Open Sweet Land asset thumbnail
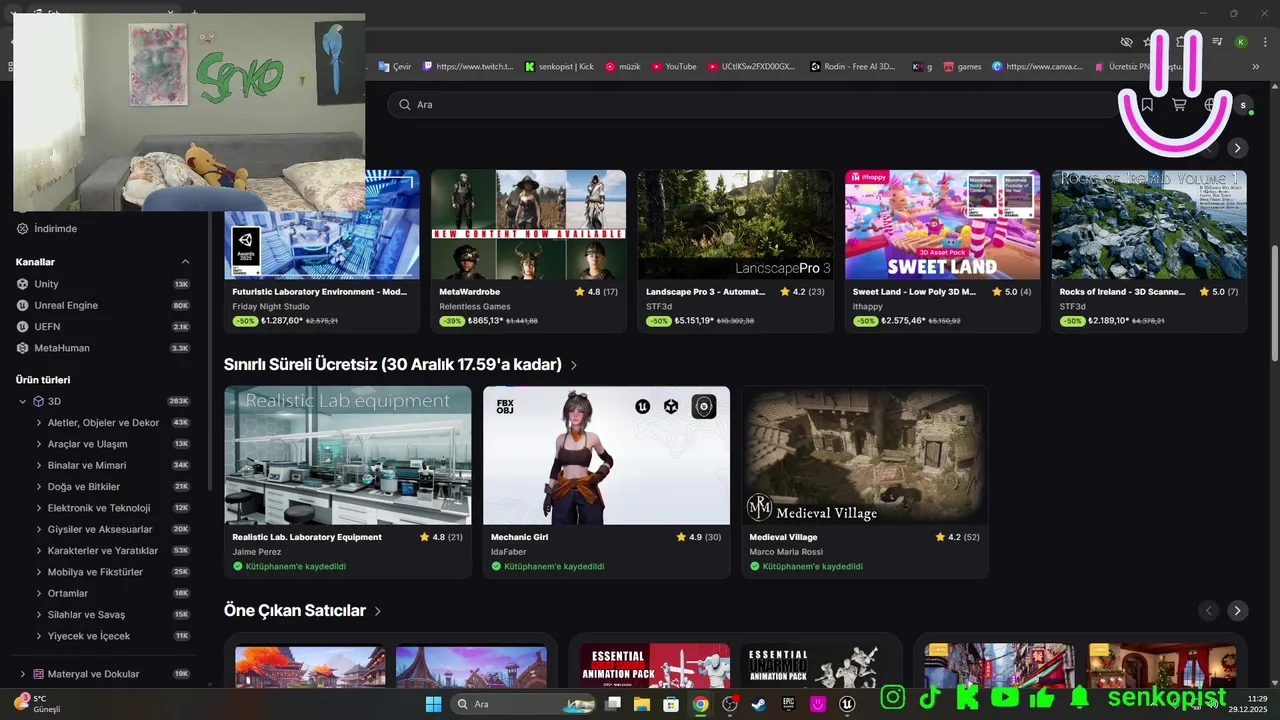Image resolution: width=1280 pixels, height=720 pixels. click(x=942, y=224)
